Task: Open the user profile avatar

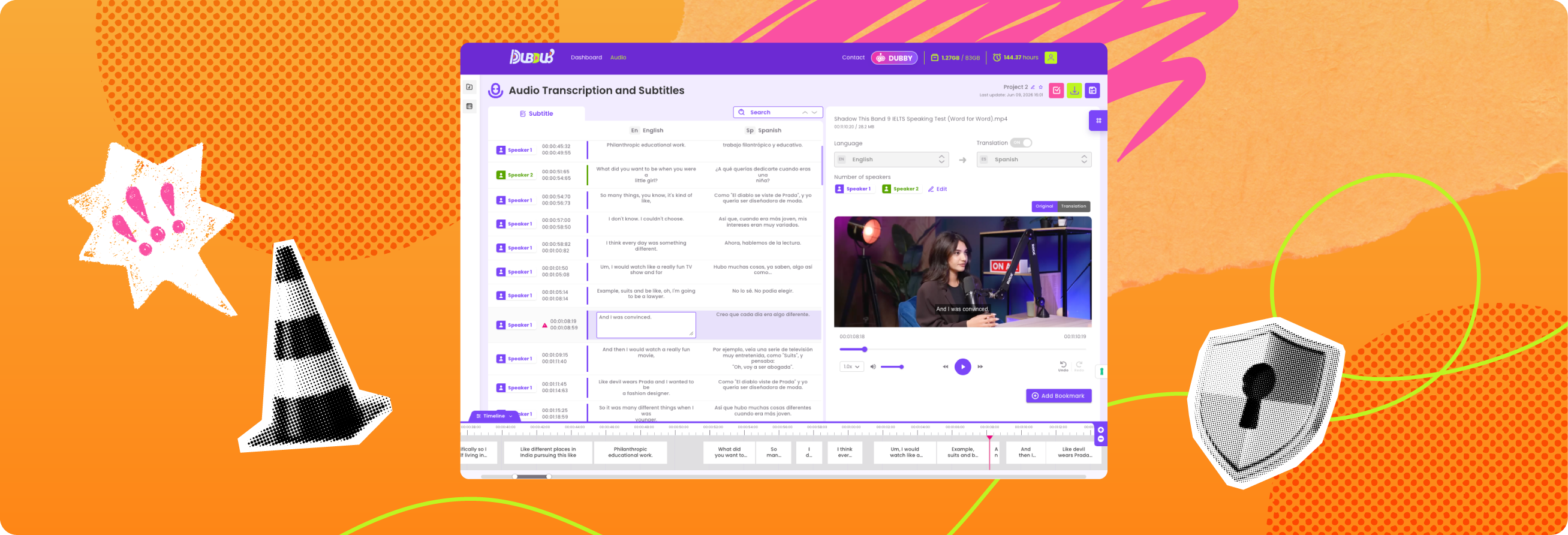Action: tap(1051, 57)
